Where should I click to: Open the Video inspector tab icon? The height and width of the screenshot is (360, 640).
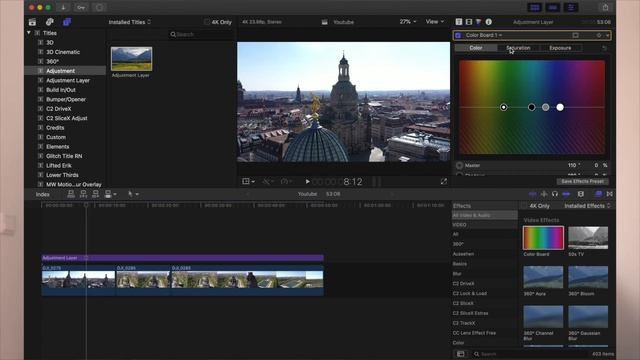459,22
